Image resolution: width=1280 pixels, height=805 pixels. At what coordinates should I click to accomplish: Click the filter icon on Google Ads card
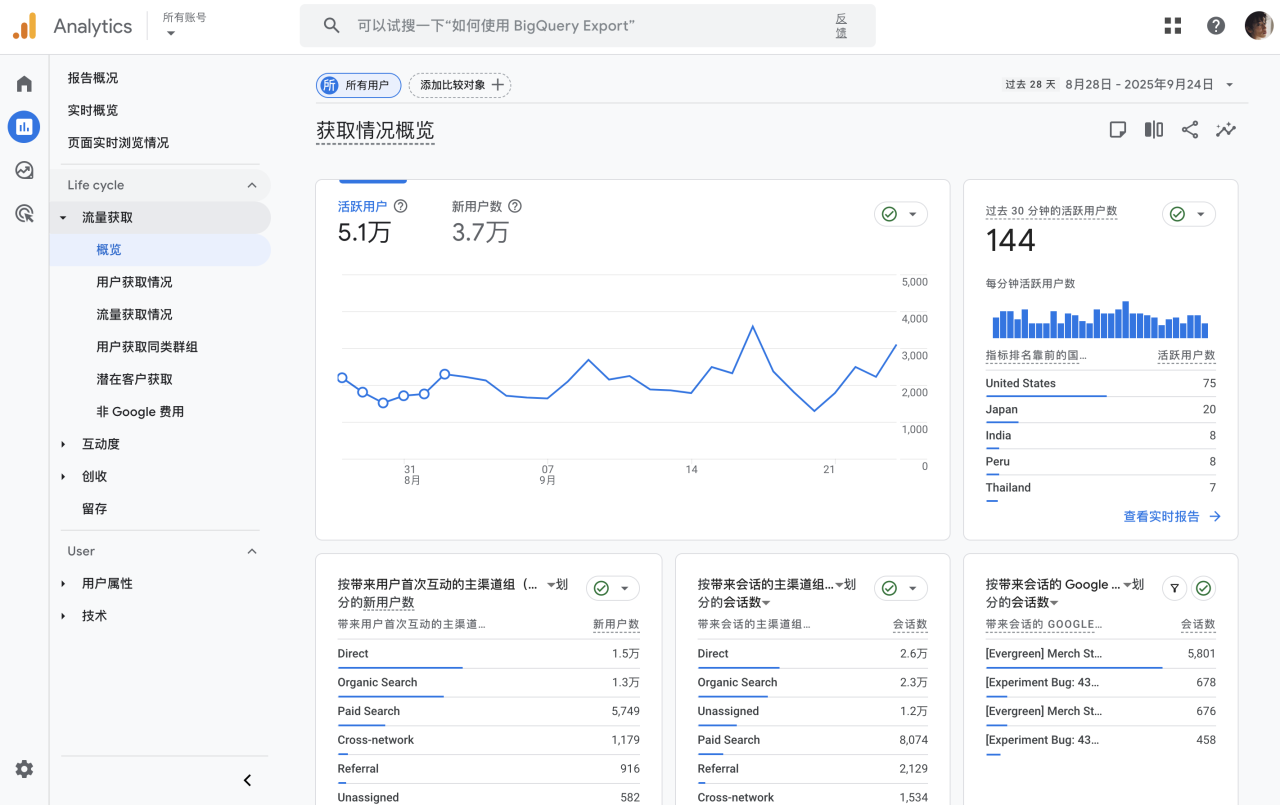(x=1174, y=589)
